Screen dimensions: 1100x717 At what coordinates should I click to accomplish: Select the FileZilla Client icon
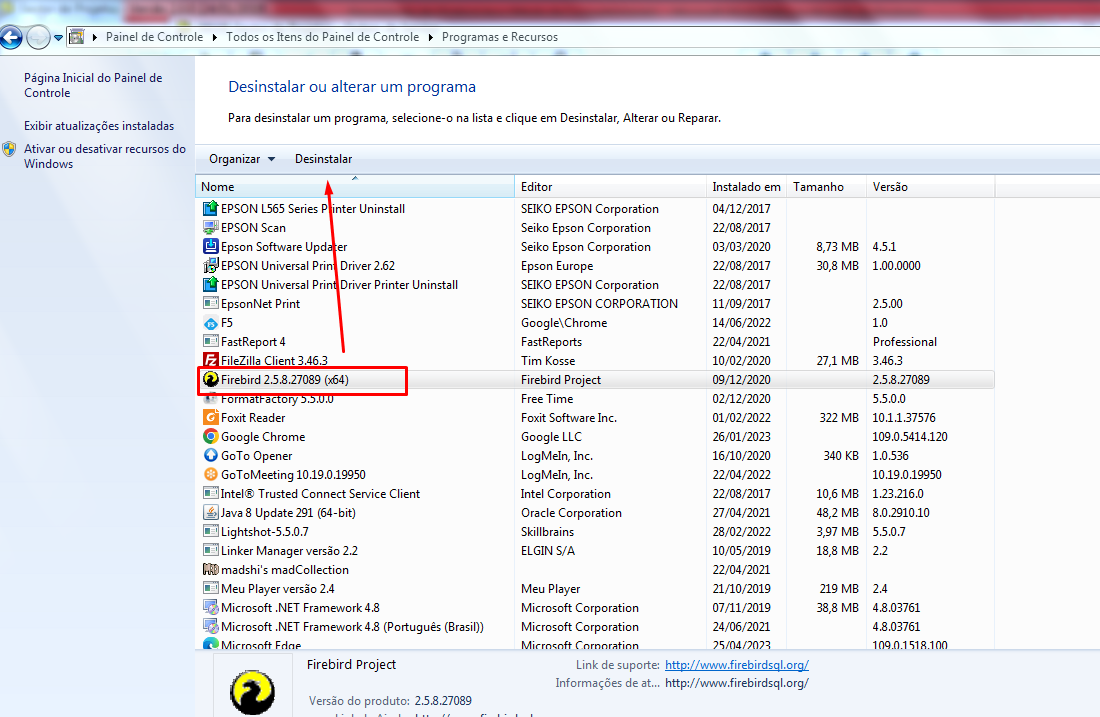point(210,360)
